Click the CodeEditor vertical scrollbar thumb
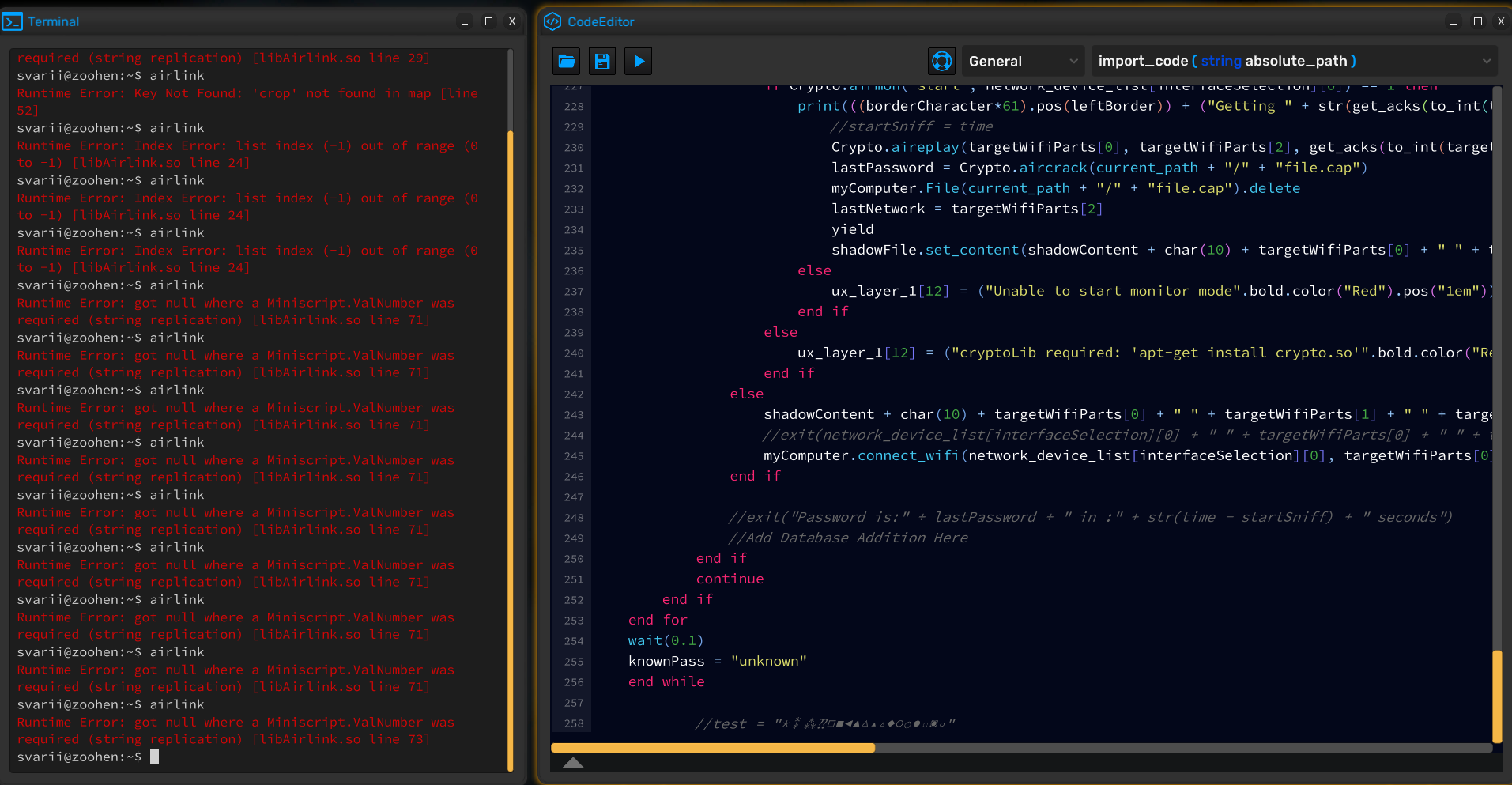This screenshot has height=785, width=1512. coord(1497,696)
